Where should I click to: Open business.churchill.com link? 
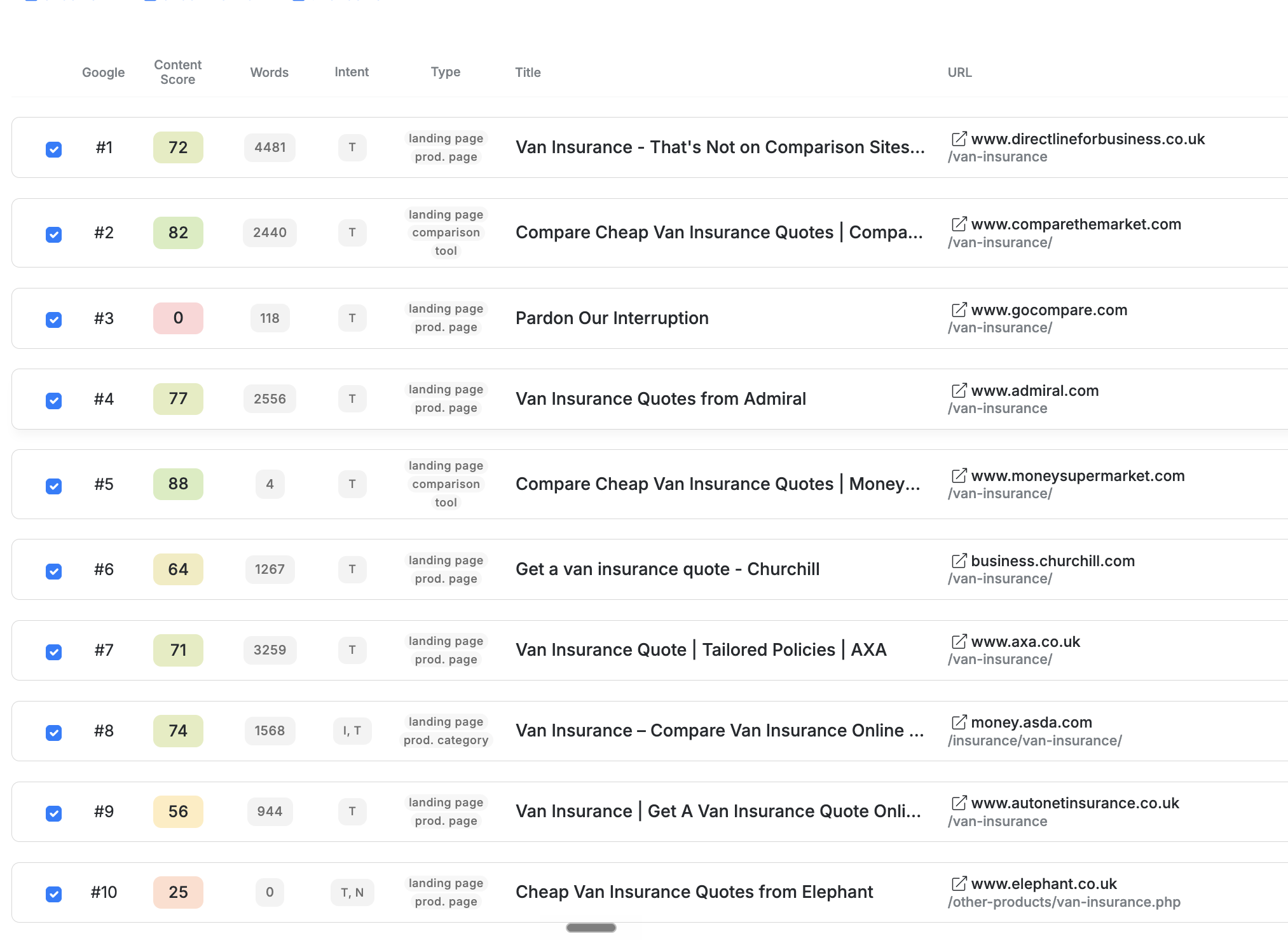pyautogui.click(x=1053, y=560)
